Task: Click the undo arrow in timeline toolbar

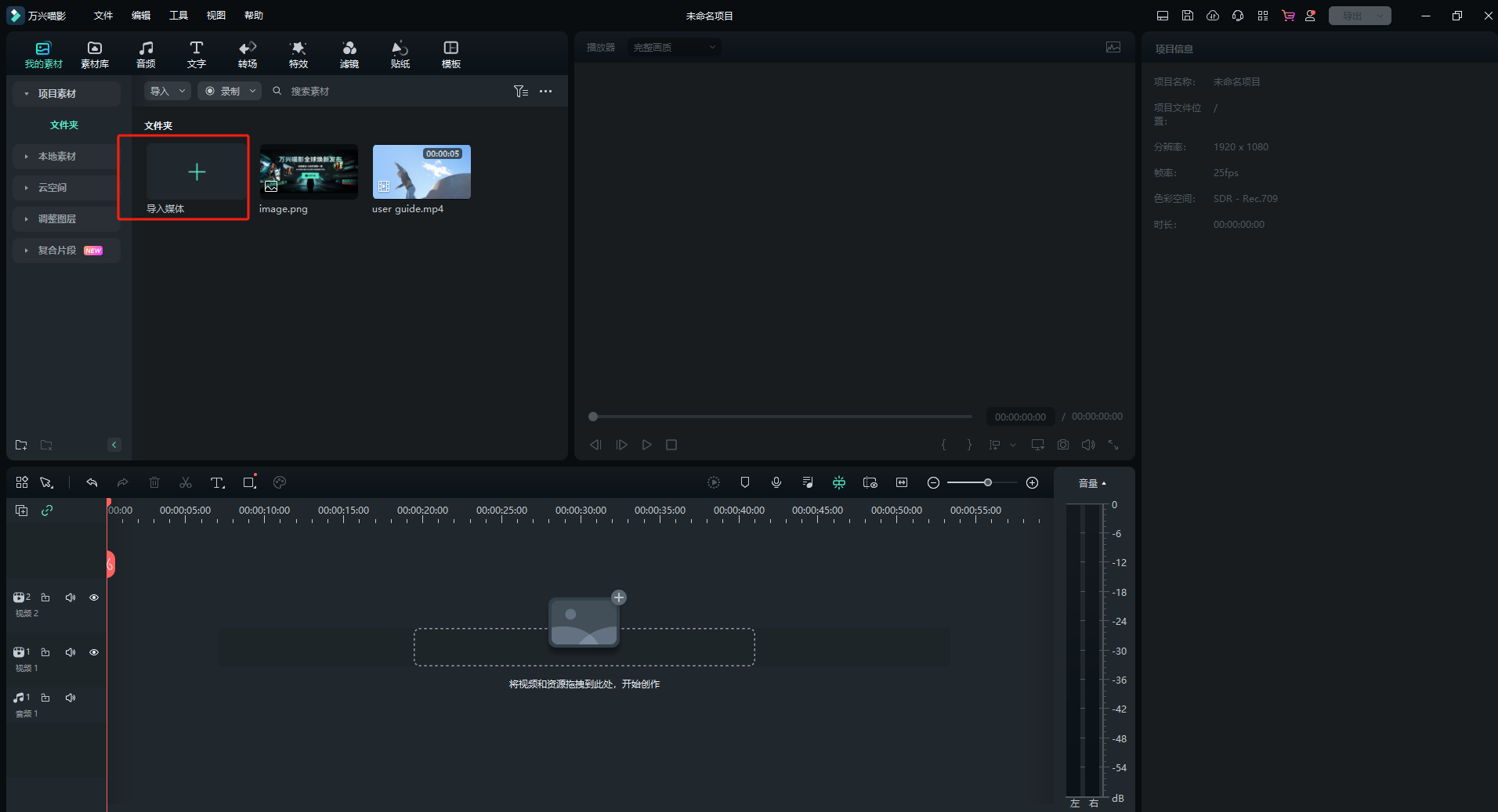Action: [x=92, y=483]
